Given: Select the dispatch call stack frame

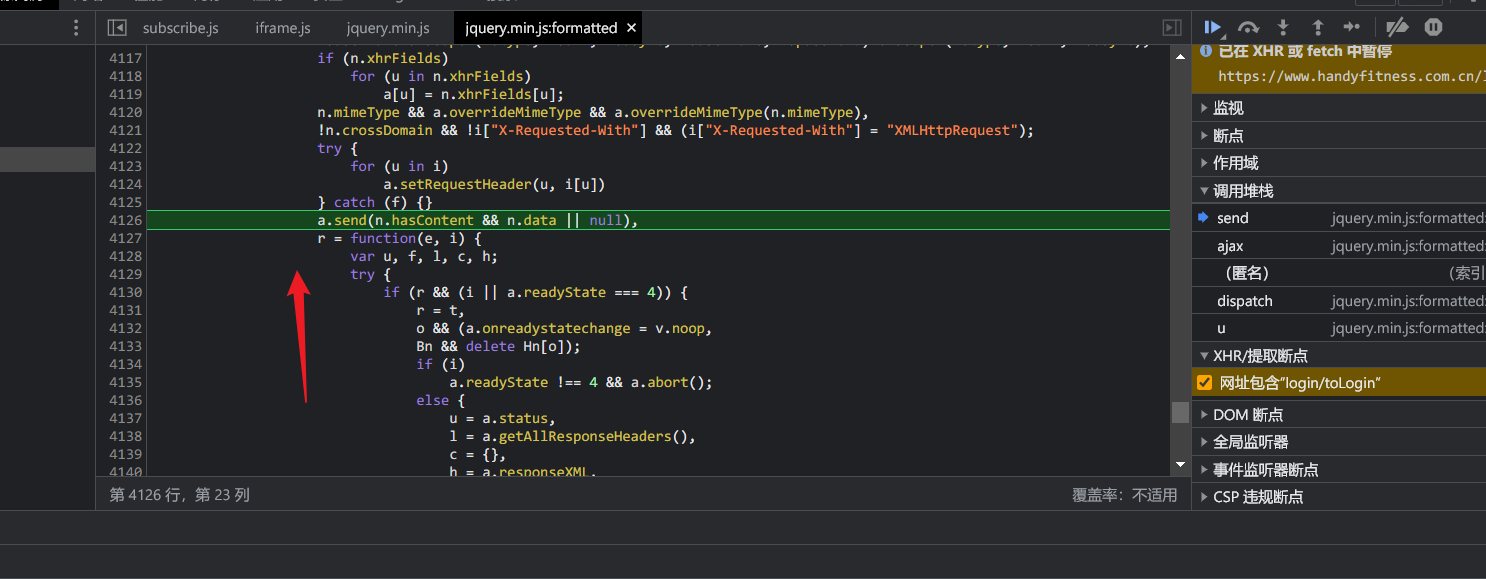Looking at the screenshot, I should 1339,301.
